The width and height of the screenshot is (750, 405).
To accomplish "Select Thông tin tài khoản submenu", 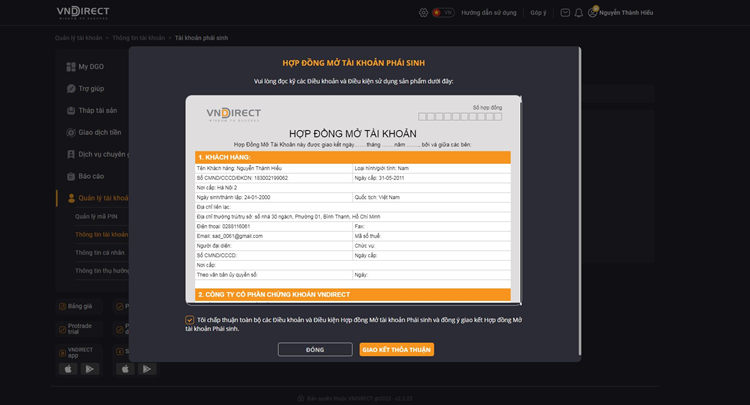I will 102,235.
